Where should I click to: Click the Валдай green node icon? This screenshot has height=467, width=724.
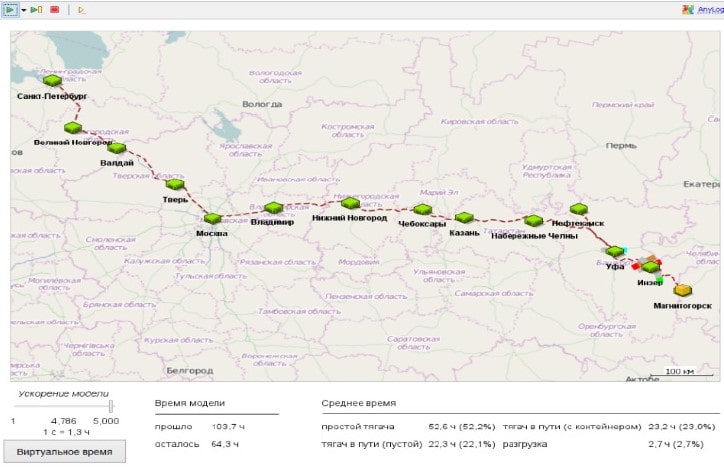click(x=116, y=148)
